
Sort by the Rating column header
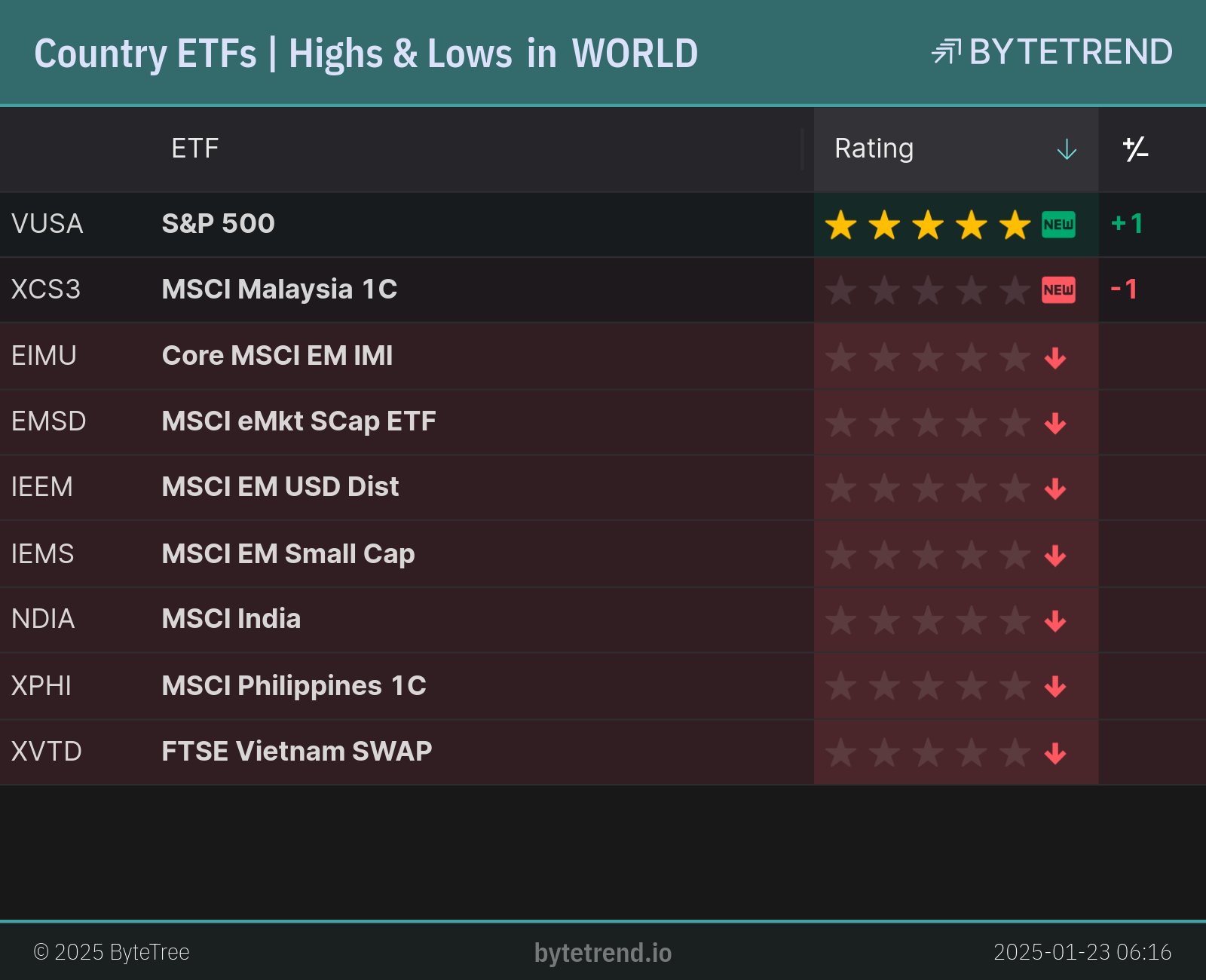click(x=874, y=149)
